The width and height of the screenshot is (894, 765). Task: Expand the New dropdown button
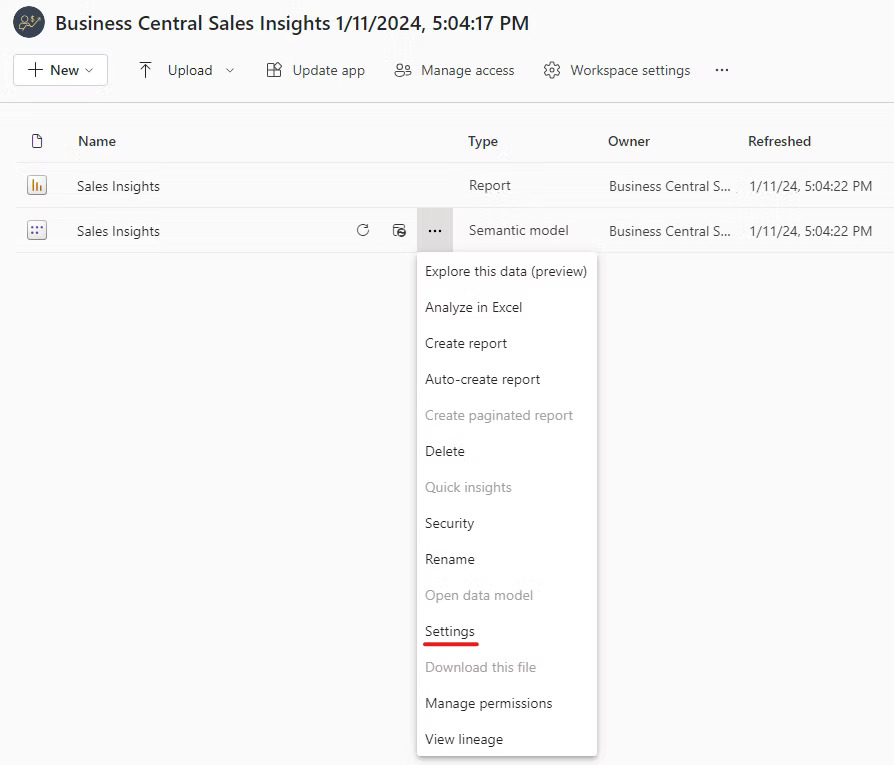tap(60, 70)
